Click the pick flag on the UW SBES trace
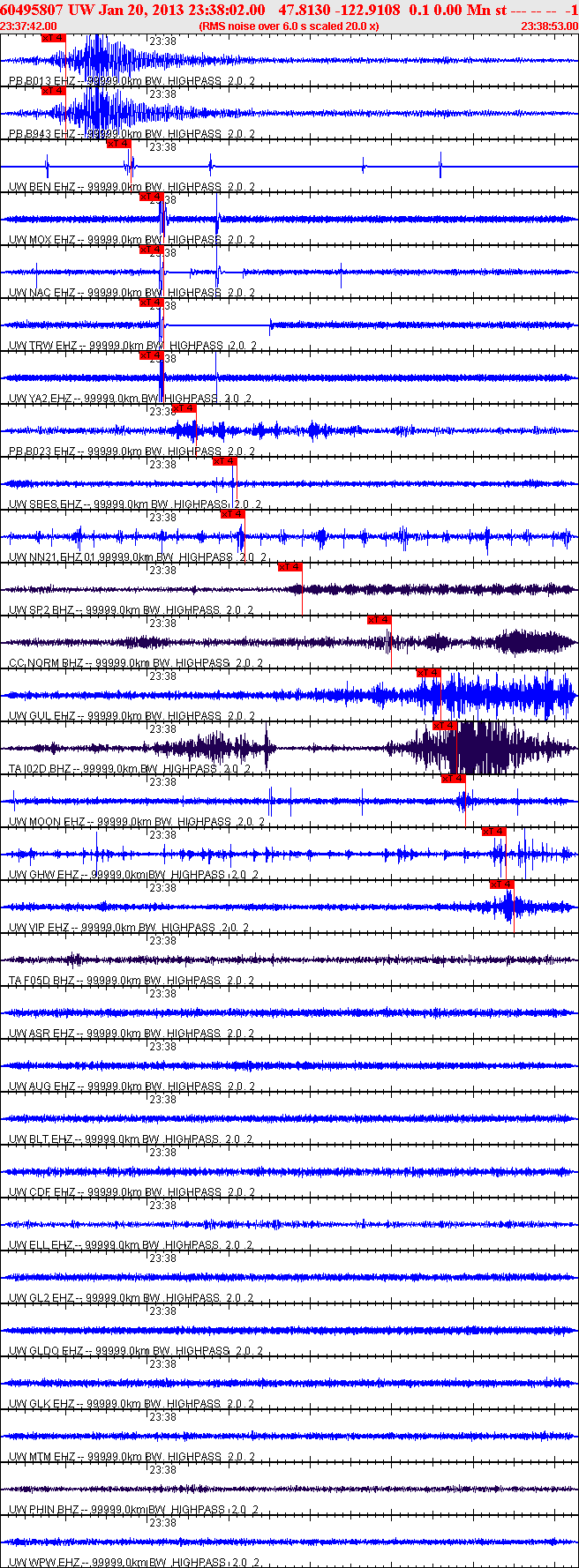Viewport: 579px width, 1568px height. coord(225,461)
